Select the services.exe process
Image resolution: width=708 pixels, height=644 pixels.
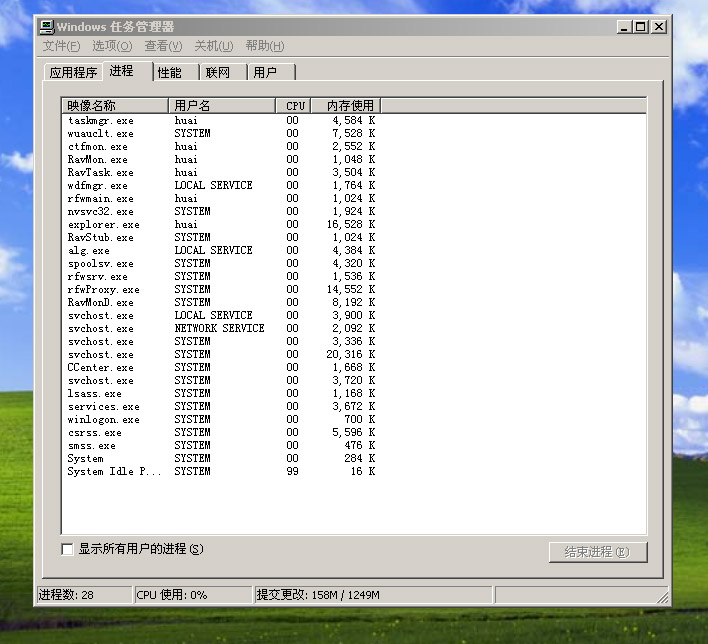point(221,407)
